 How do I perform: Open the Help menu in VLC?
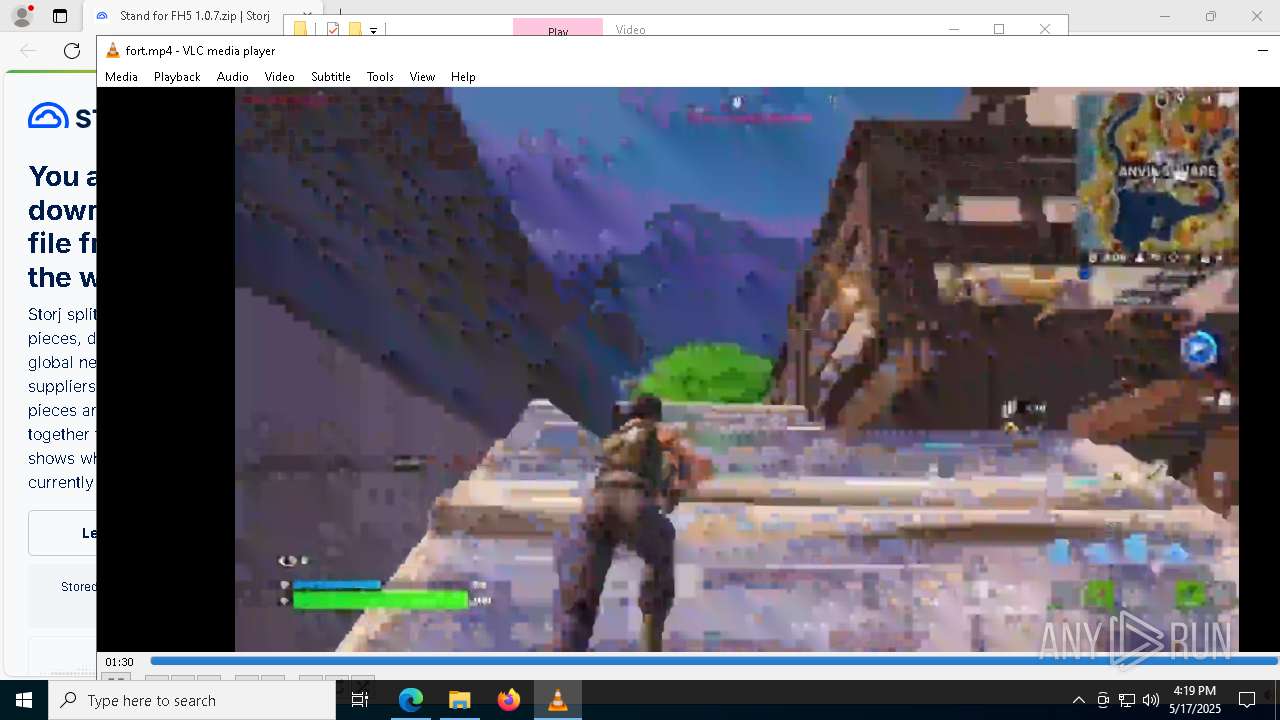(463, 77)
